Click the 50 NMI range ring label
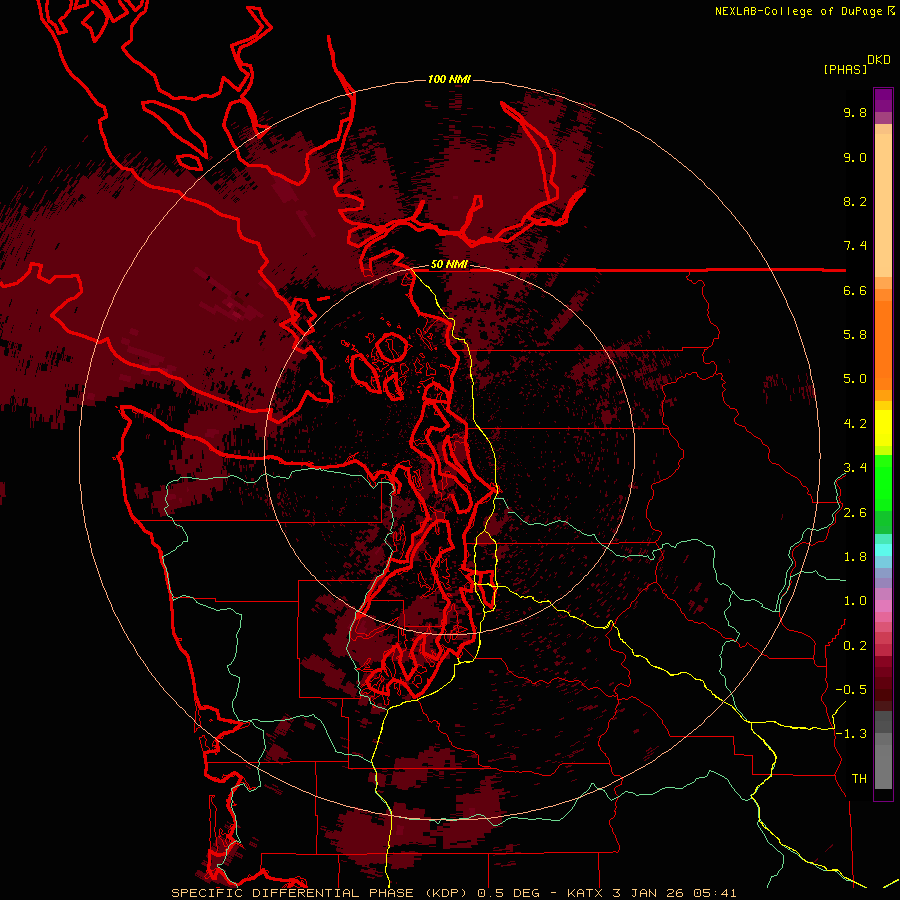The height and width of the screenshot is (900, 900). (x=449, y=265)
